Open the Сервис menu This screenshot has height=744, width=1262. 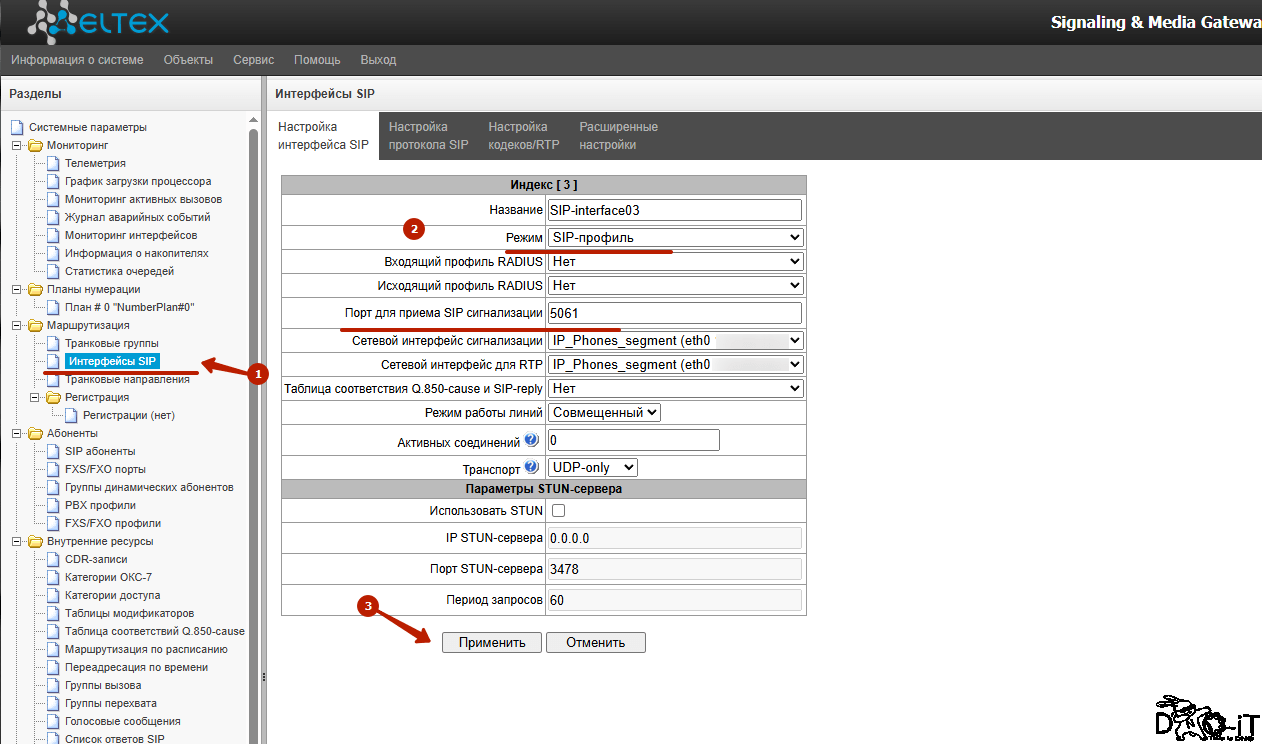click(253, 60)
